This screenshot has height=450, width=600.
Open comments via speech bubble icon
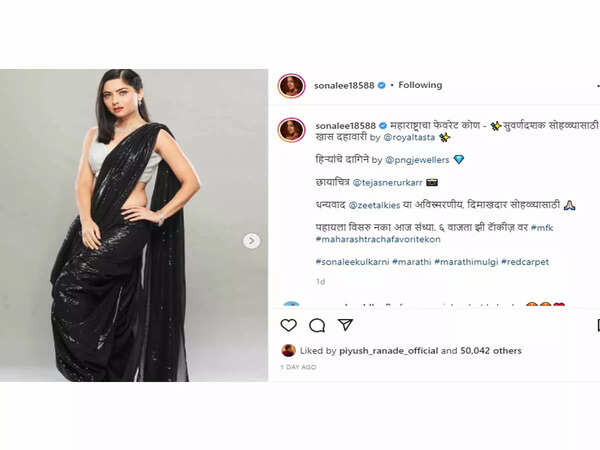(x=317, y=325)
